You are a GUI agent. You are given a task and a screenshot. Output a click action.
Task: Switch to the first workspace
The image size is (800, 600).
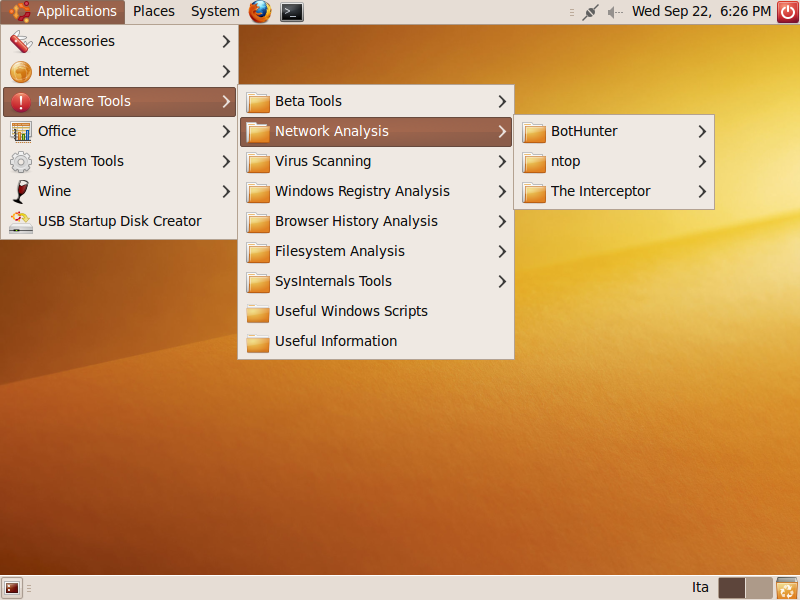[x=732, y=588]
